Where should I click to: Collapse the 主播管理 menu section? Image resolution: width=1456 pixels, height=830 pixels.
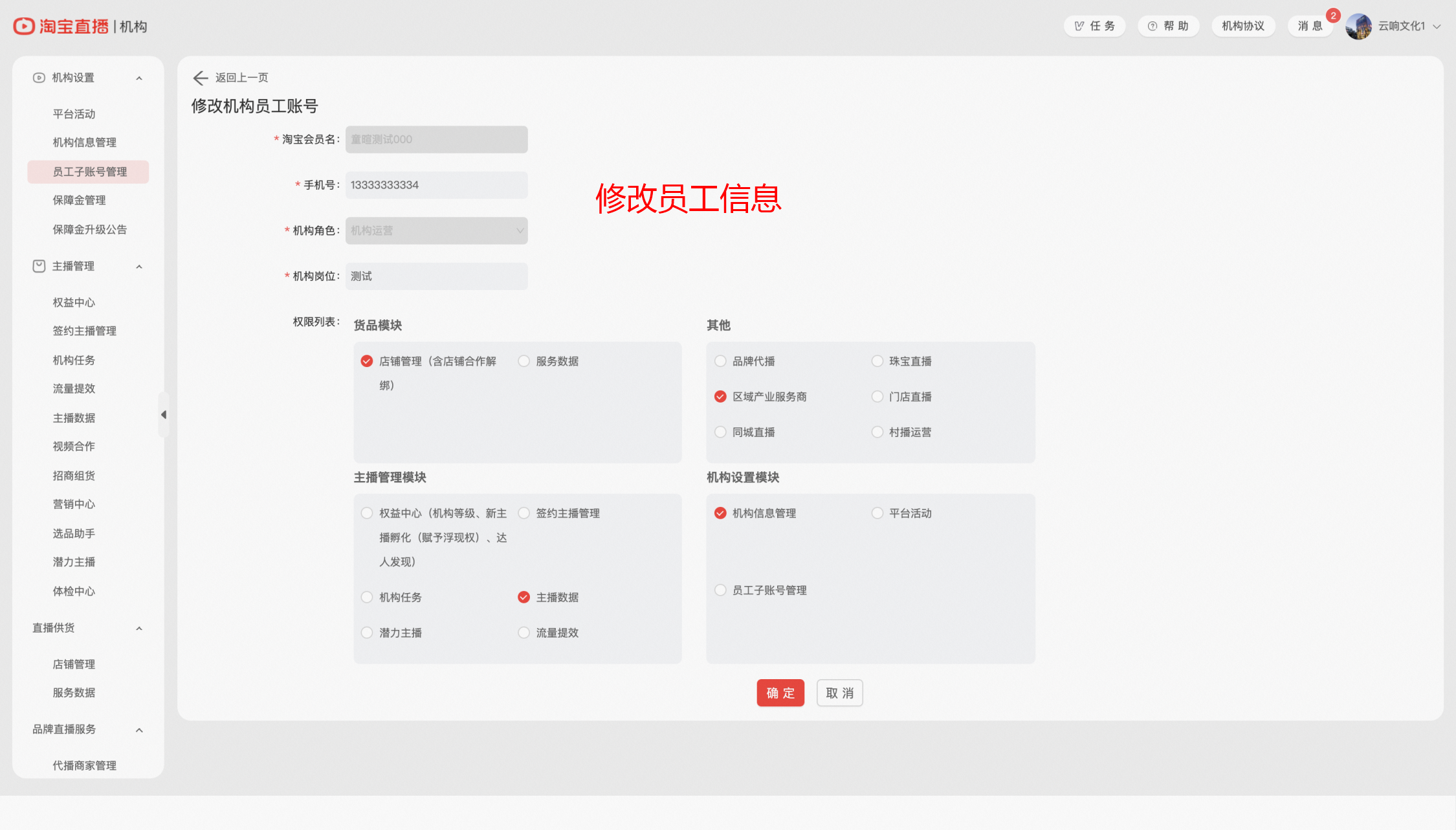point(139,267)
